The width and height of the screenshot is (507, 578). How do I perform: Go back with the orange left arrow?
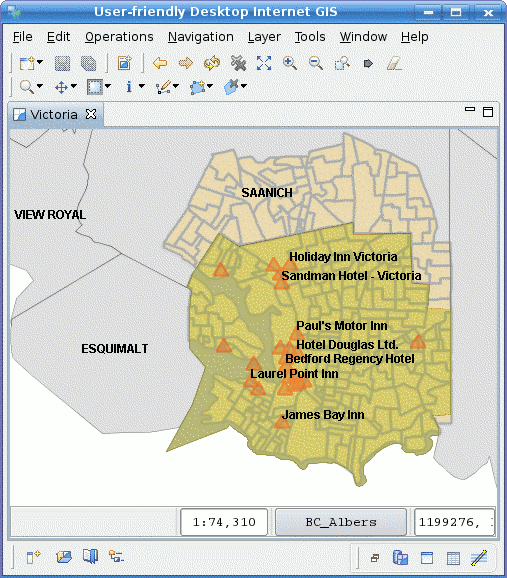[x=160, y=63]
